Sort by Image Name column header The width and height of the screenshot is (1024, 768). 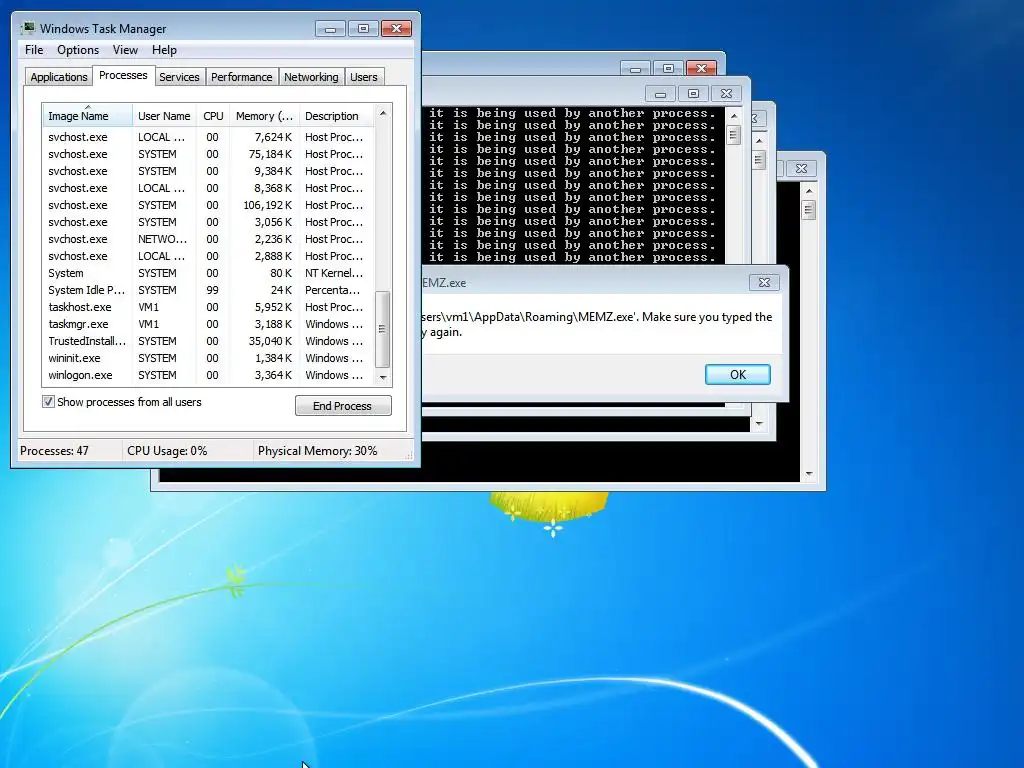[87, 116]
